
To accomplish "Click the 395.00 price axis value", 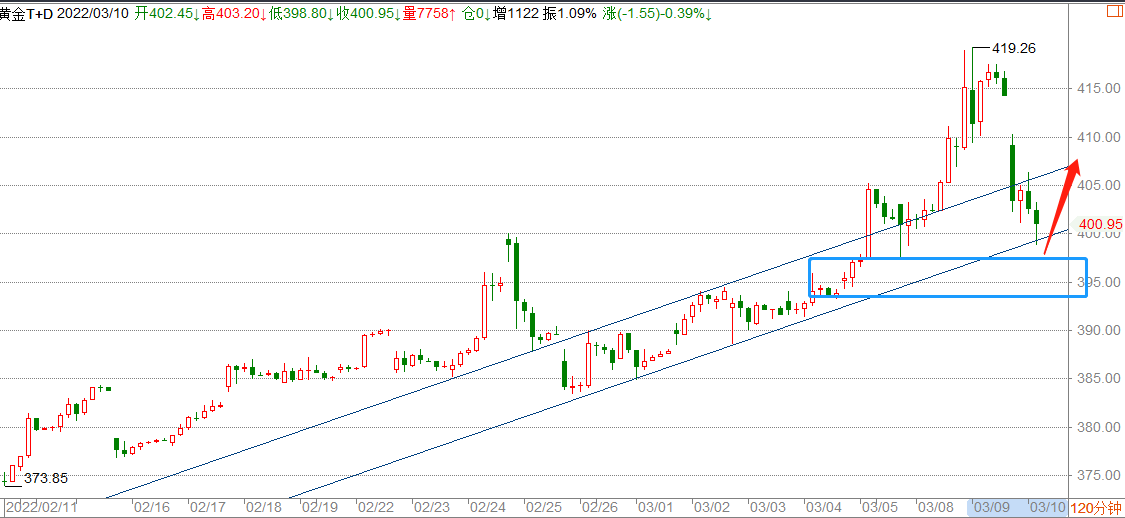I will (x=1098, y=282).
